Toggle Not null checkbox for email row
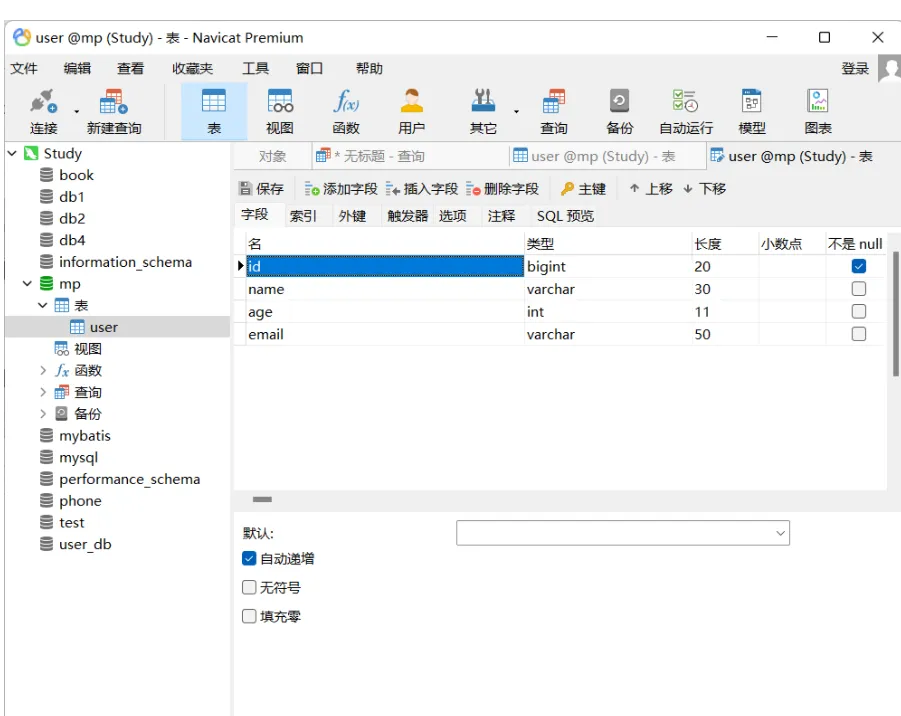The width and height of the screenshot is (901, 716). pos(858,334)
